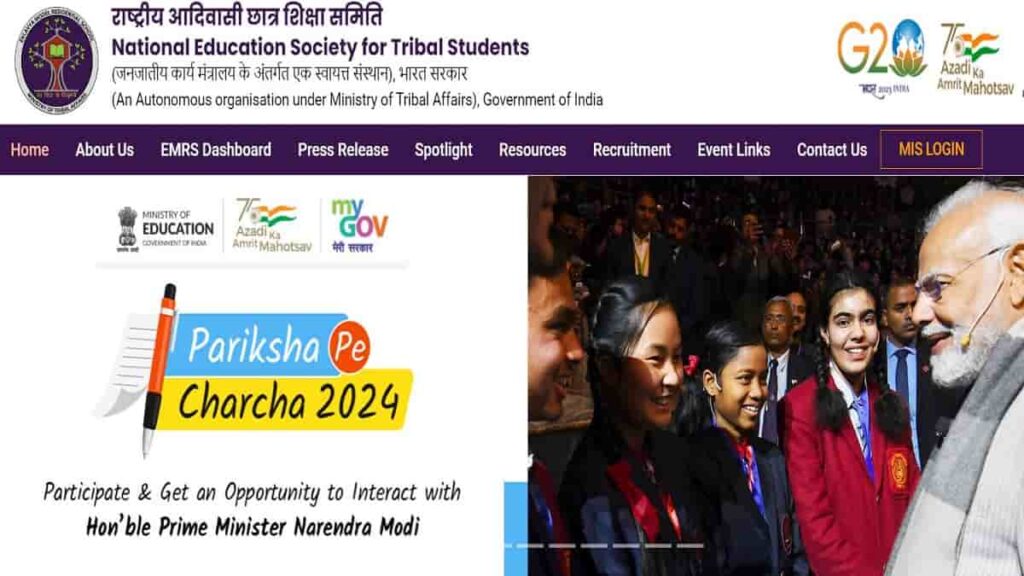Open the Home menu item
Image resolution: width=1024 pixels, height=576 pixels.
29,150
